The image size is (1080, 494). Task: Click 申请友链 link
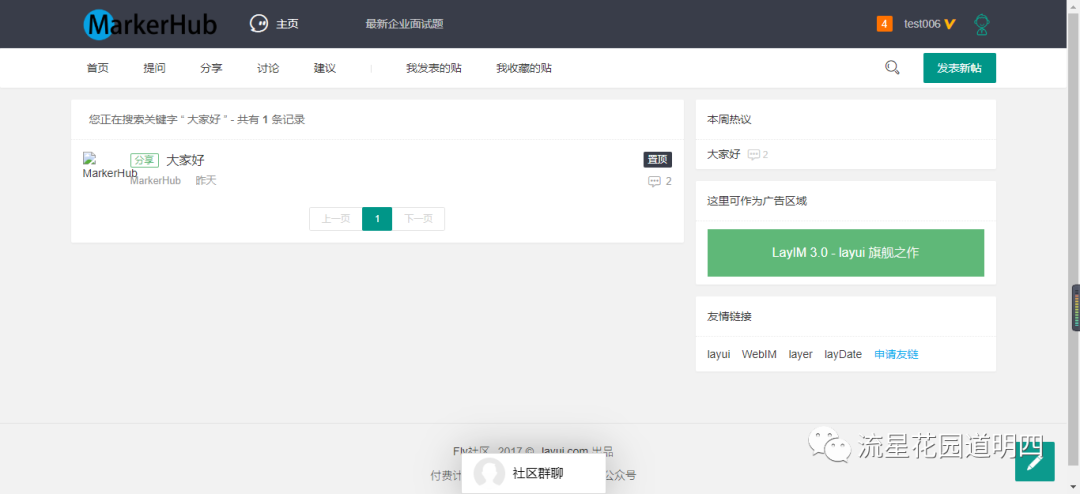(x=896, y=355)
